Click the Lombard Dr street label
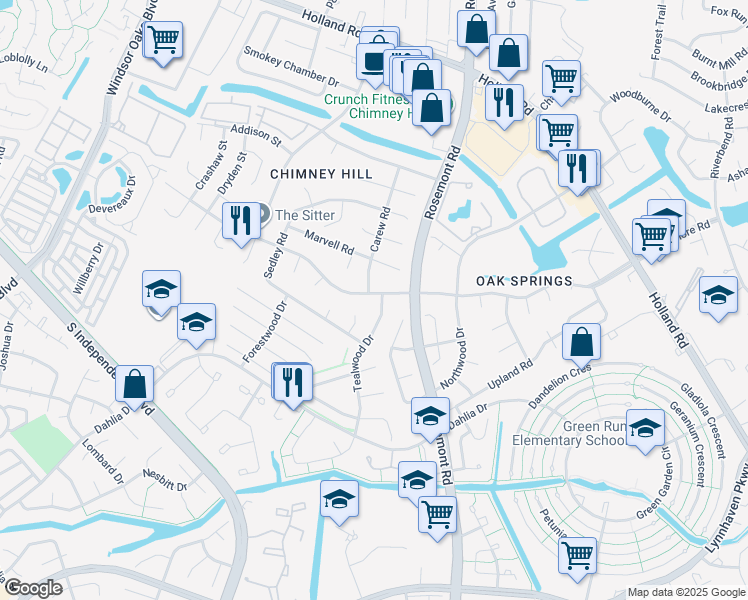This screenshot has width=748, height=600. click(x=103, y=462)
